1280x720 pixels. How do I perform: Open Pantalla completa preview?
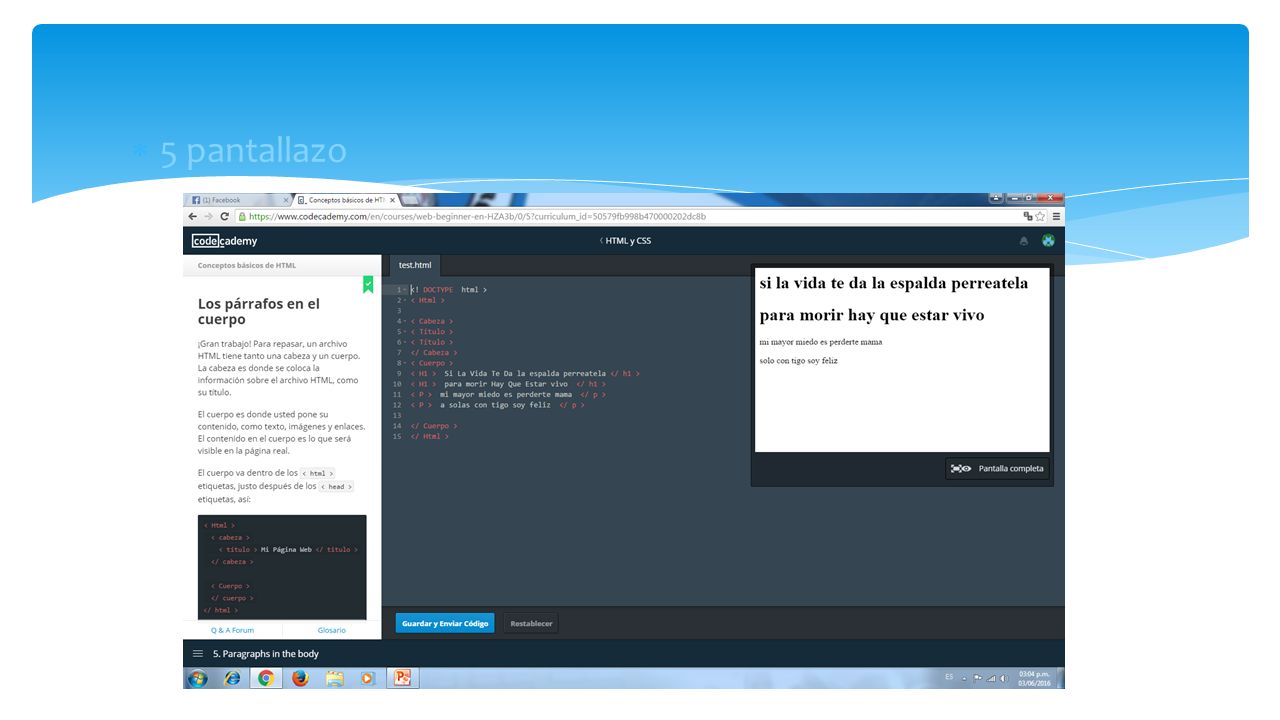[x=998, y=468]
